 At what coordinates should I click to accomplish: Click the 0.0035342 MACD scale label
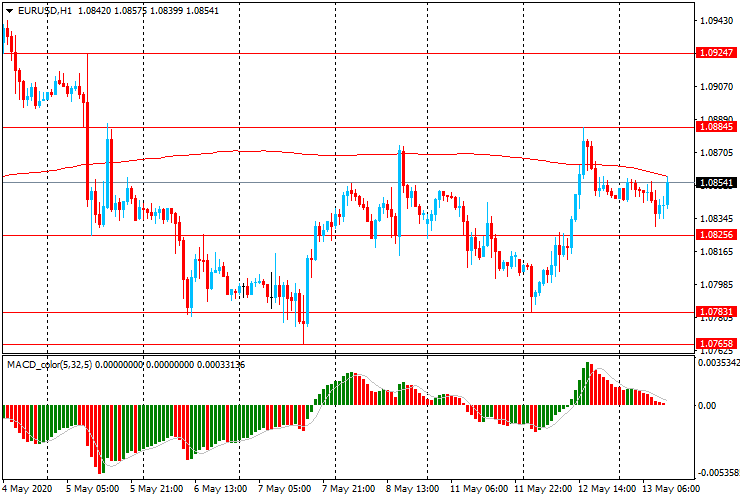tap(718, 363)
